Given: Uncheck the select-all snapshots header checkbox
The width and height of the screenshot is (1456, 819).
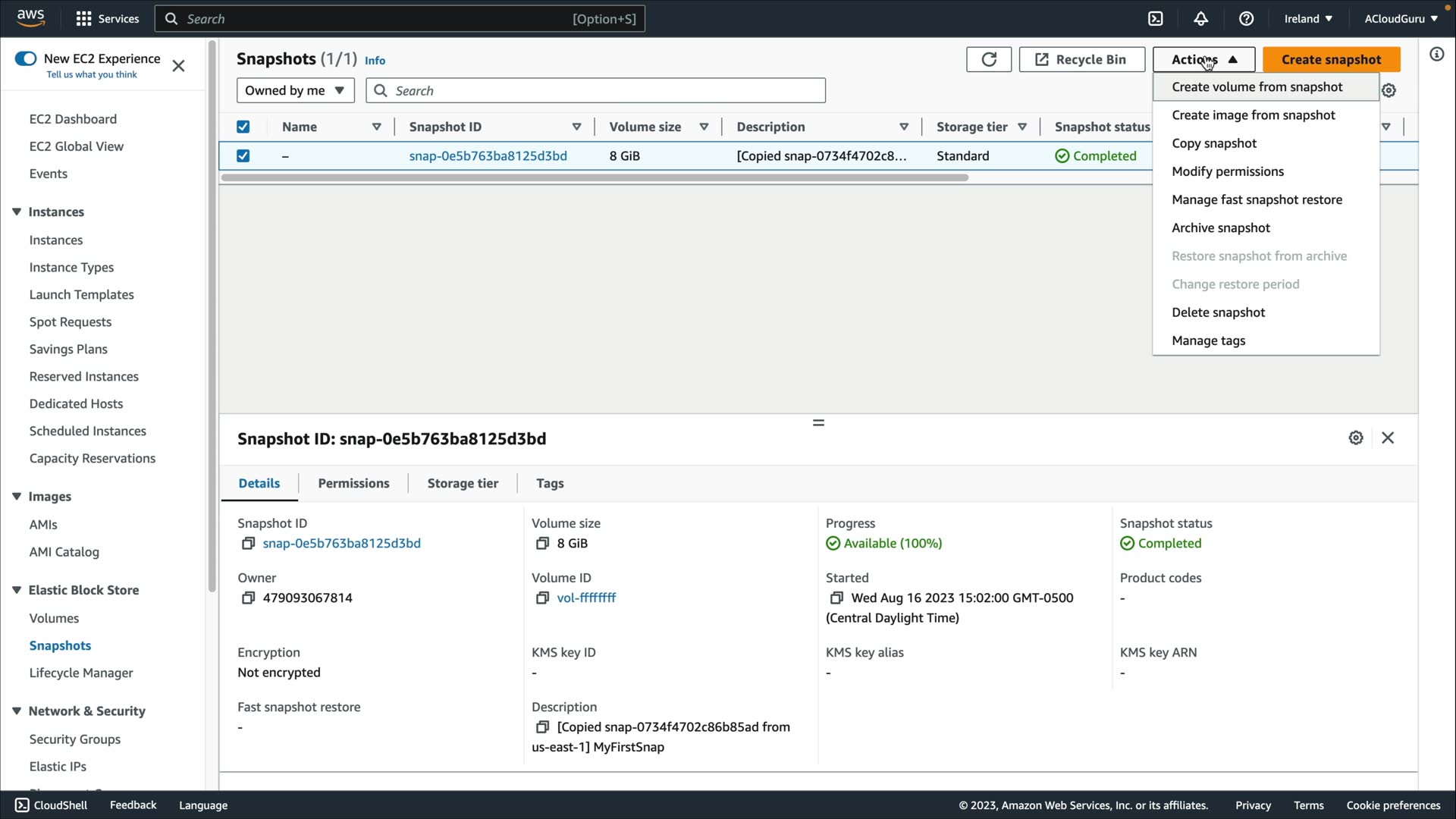Looking at the screenshot, I should [243, 127].
